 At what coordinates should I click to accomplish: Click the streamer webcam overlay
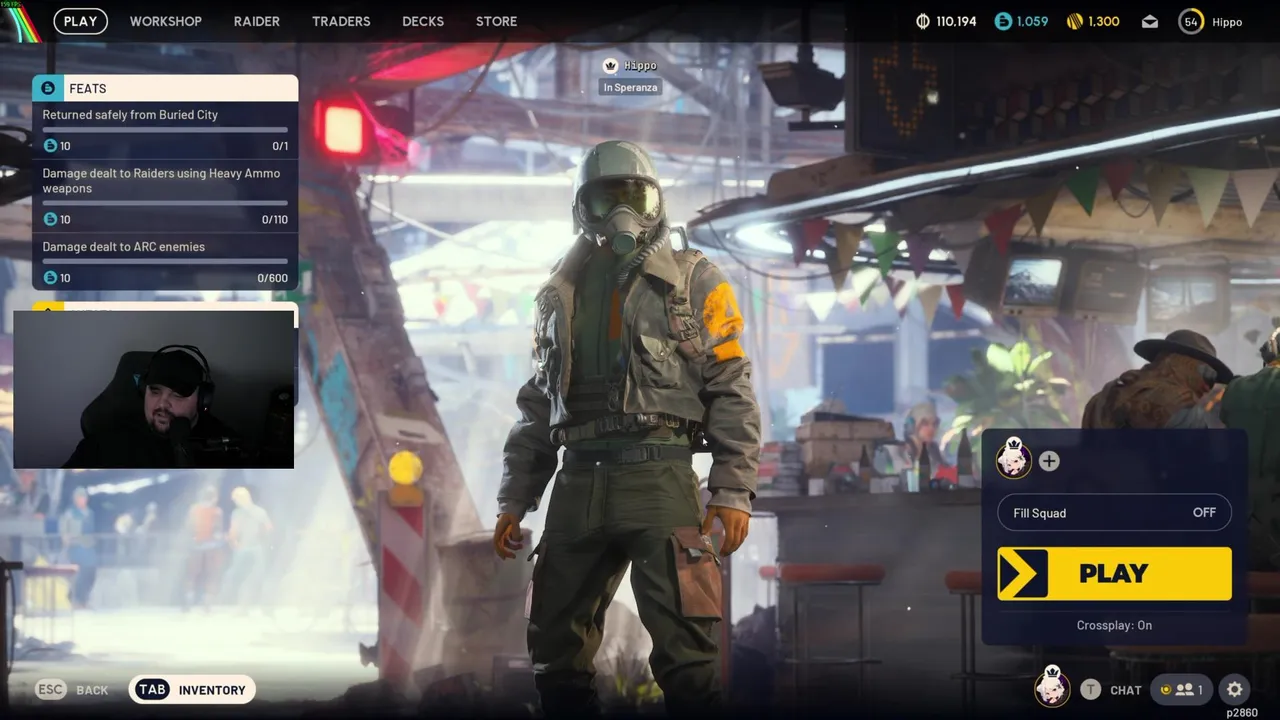[154, 389]
